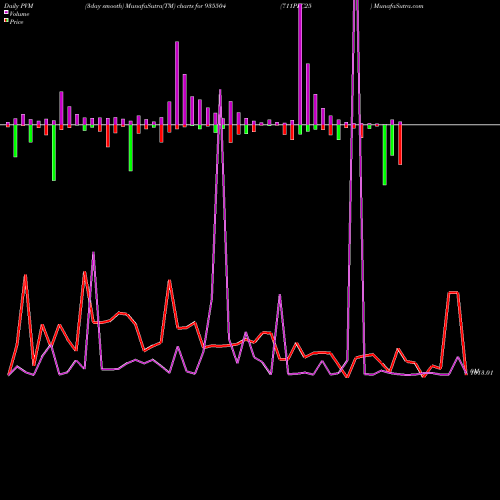
Task: Click the chart heading mentioning 935504
Action: (155, 6)
